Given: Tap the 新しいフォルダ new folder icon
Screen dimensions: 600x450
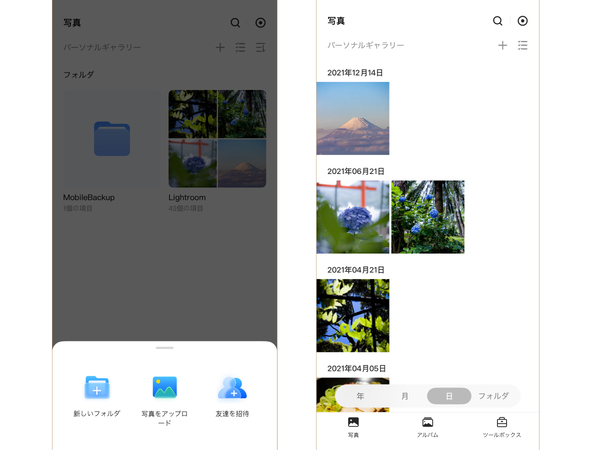Looking at the screenshot, I should pyautogui.click(x=97, y=387).
